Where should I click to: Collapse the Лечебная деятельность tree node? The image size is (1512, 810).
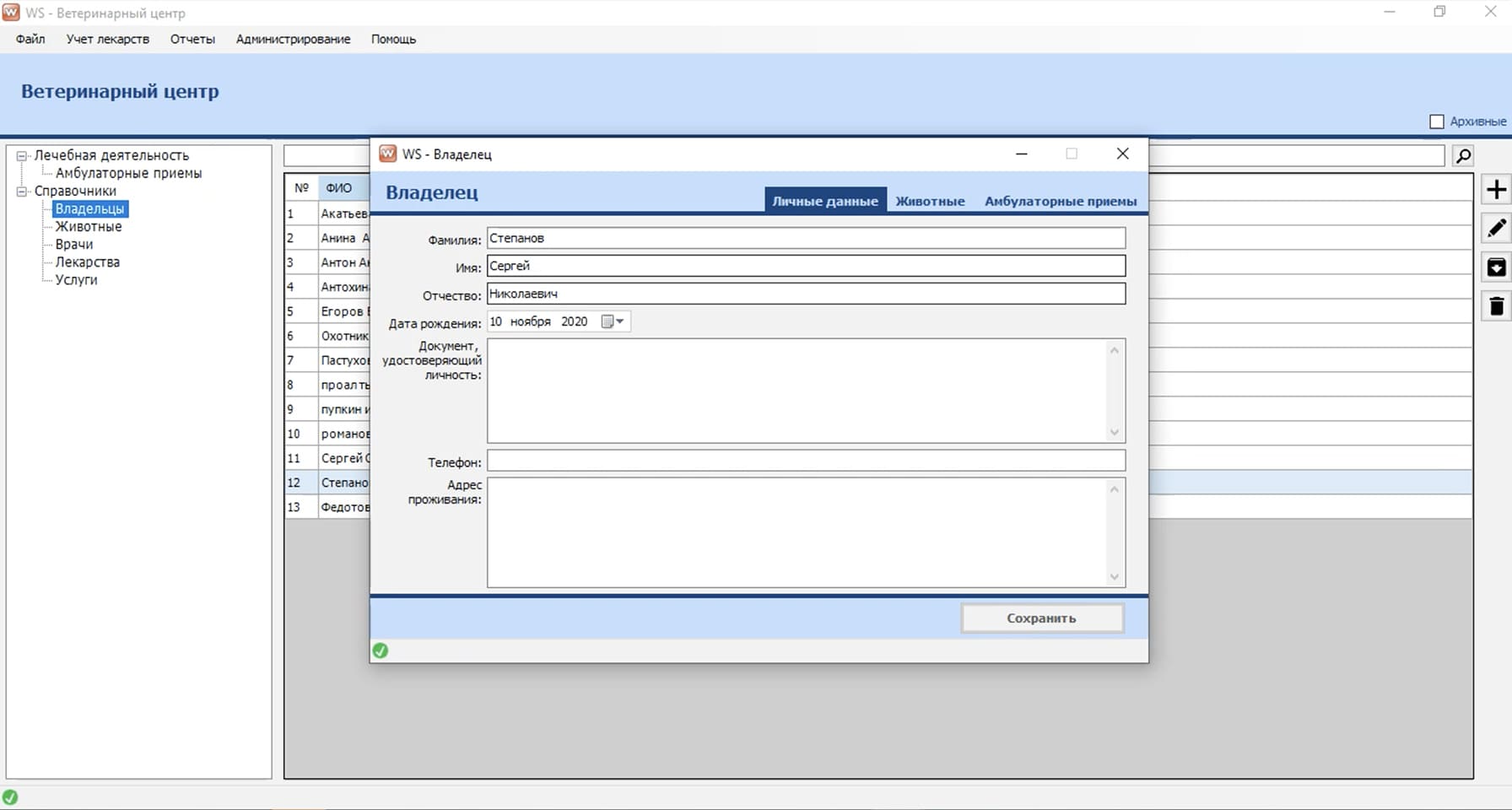[23, 156]
